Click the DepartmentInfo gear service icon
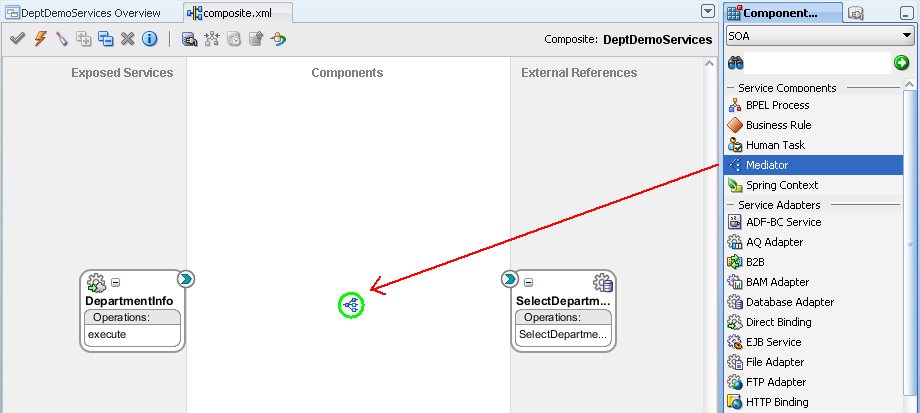920x413 pixels. point(96,283)
